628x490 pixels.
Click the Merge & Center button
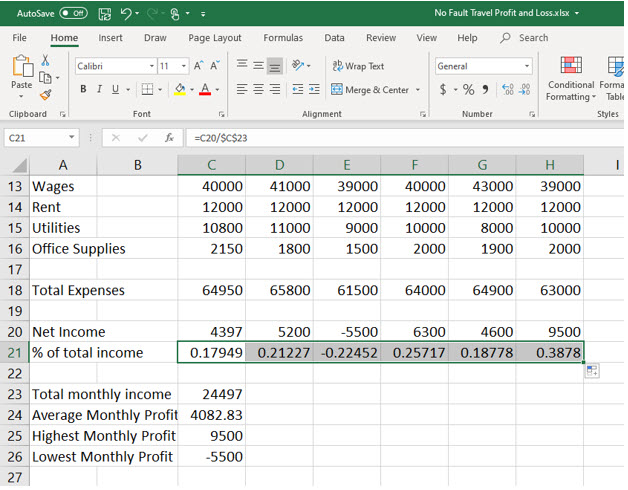370,89
